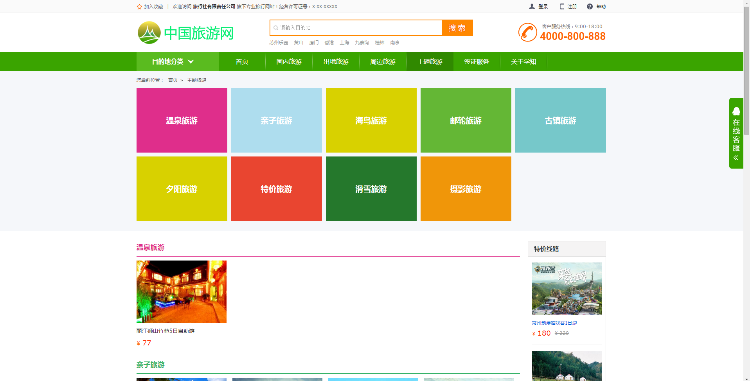Open the highlighted 主题旅游 theme travel tab

[x=430, y=62]
